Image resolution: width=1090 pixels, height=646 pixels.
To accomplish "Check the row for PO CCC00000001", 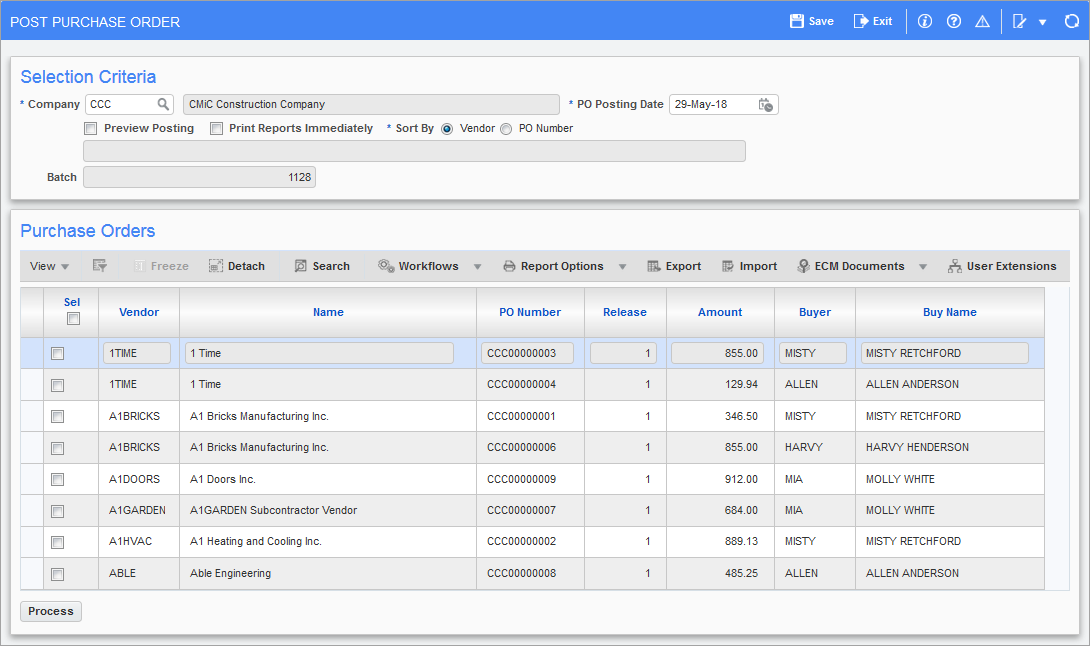I will (x=58, y=417).
